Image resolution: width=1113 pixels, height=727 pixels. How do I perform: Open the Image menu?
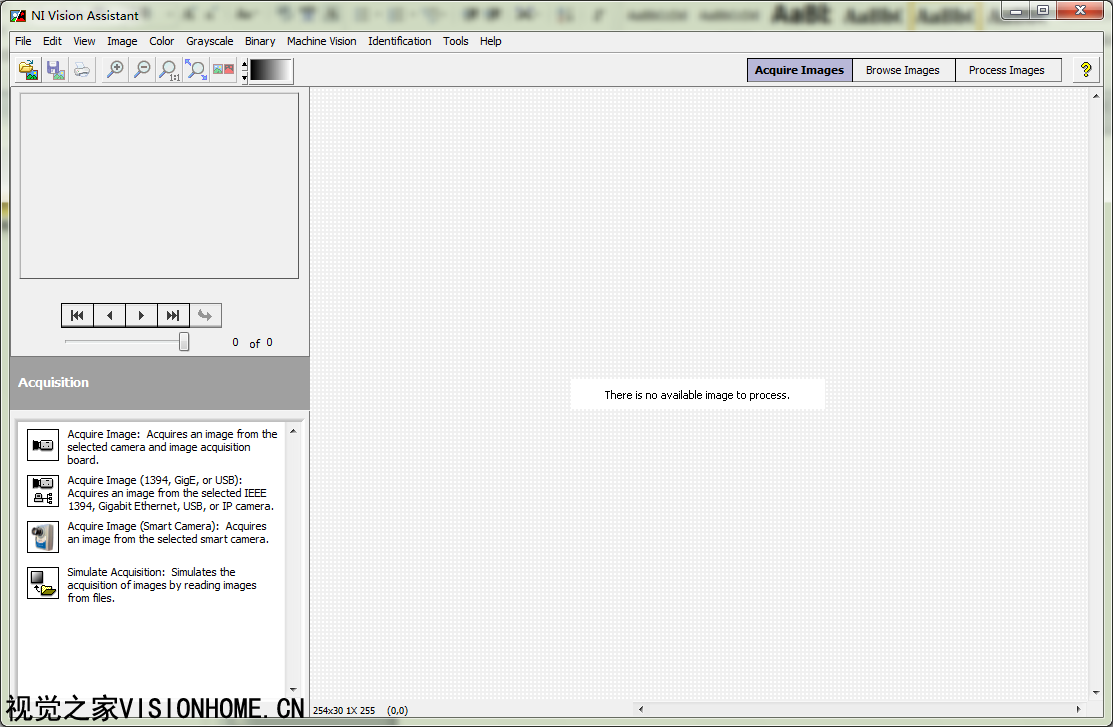tap(122, 41)
